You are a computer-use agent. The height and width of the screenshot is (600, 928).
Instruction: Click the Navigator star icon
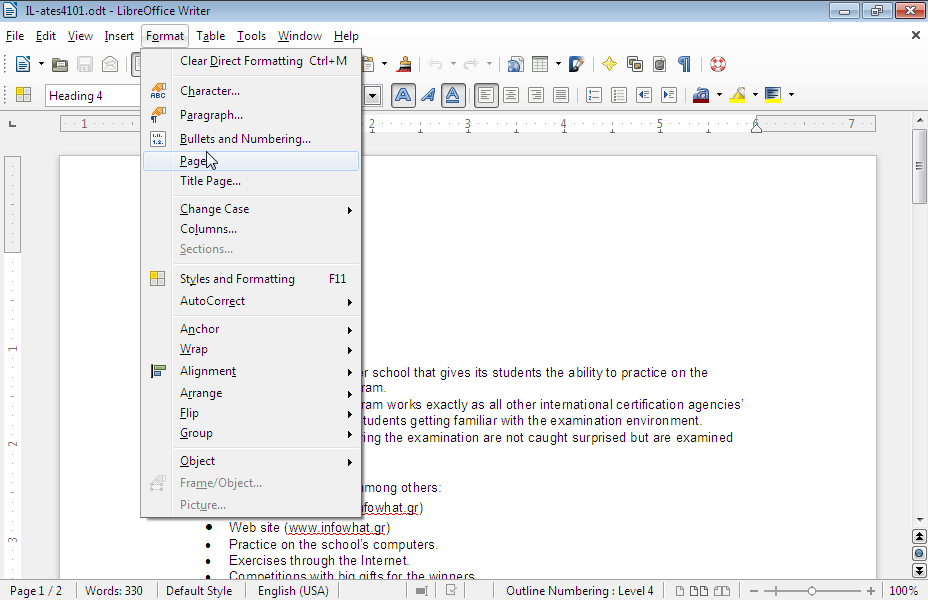[x=609, y=64]
